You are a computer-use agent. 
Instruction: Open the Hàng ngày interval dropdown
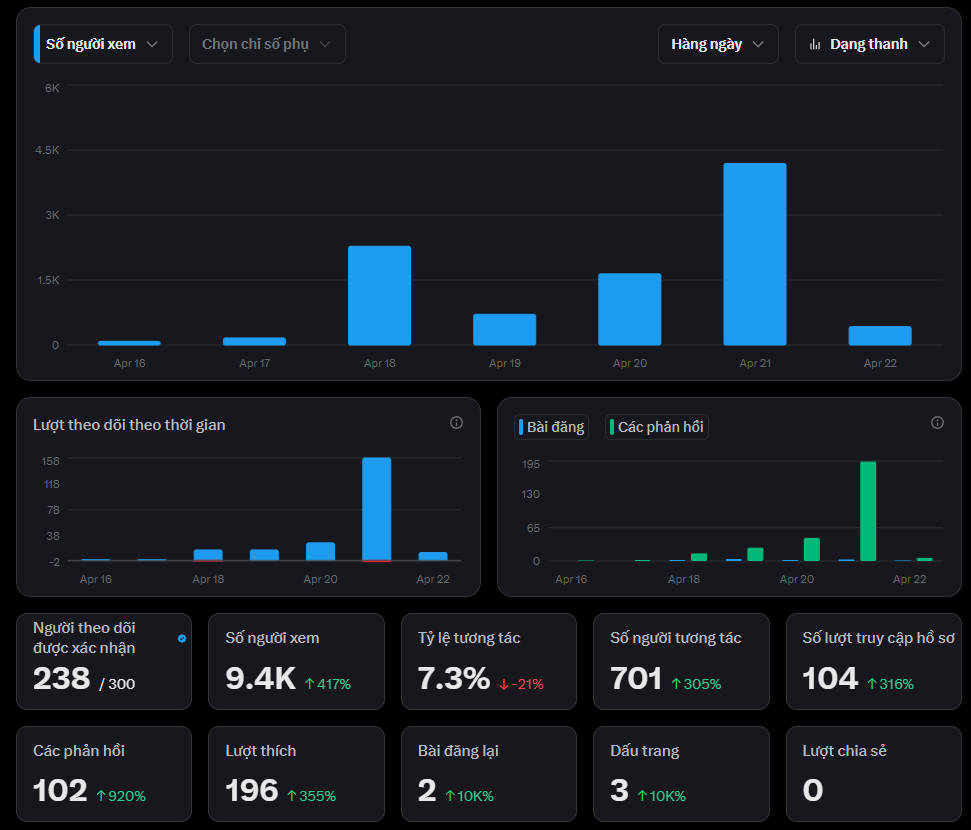(718, 44)
